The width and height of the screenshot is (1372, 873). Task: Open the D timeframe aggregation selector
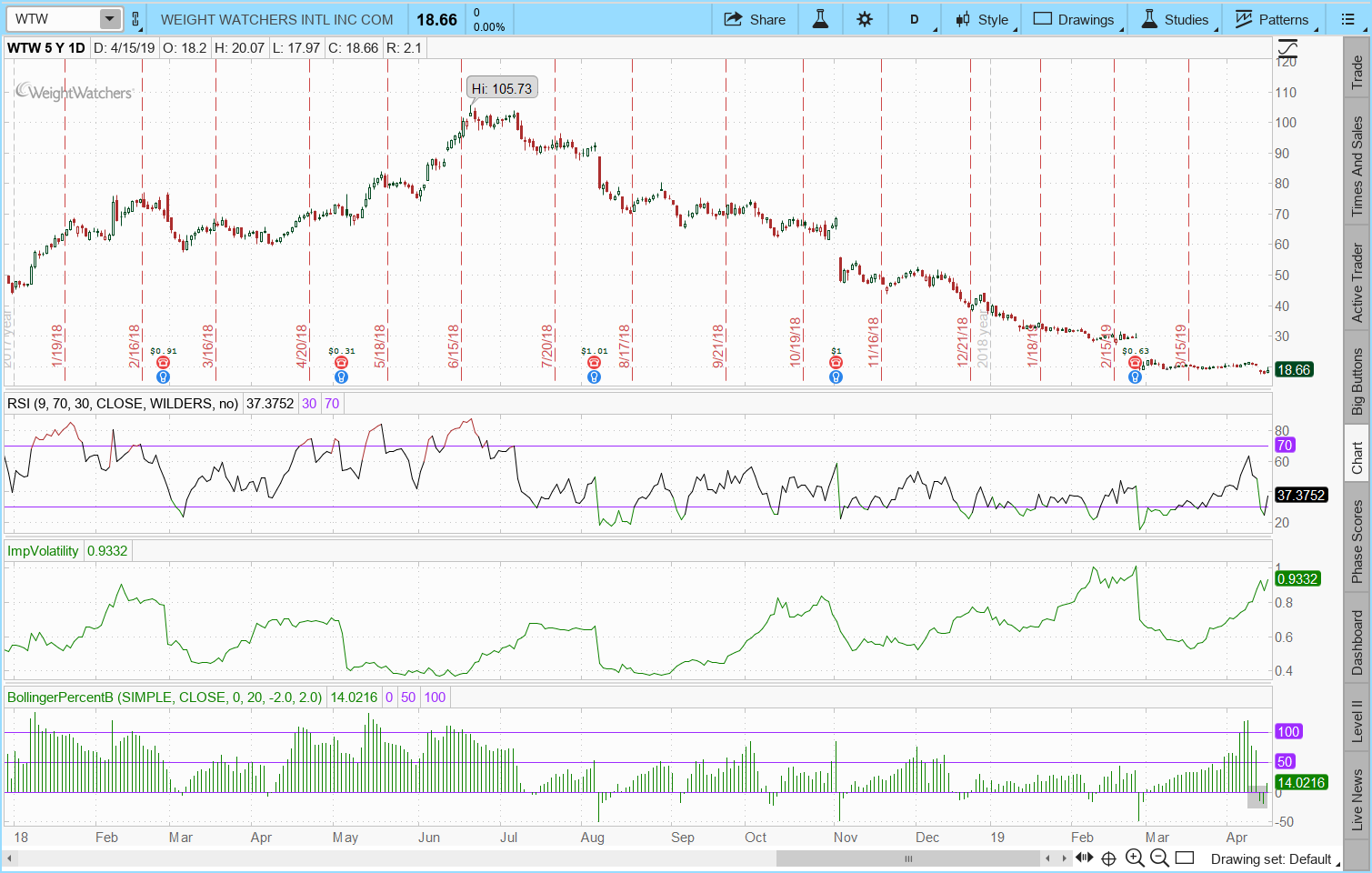pos(915,19)
